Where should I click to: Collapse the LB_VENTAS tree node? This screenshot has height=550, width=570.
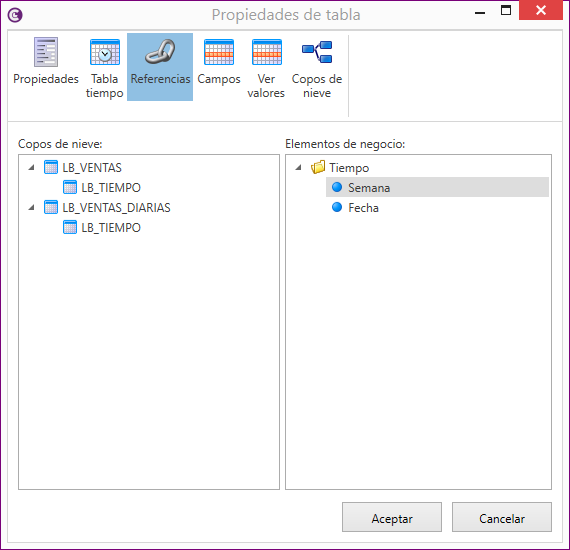[32, 168]
